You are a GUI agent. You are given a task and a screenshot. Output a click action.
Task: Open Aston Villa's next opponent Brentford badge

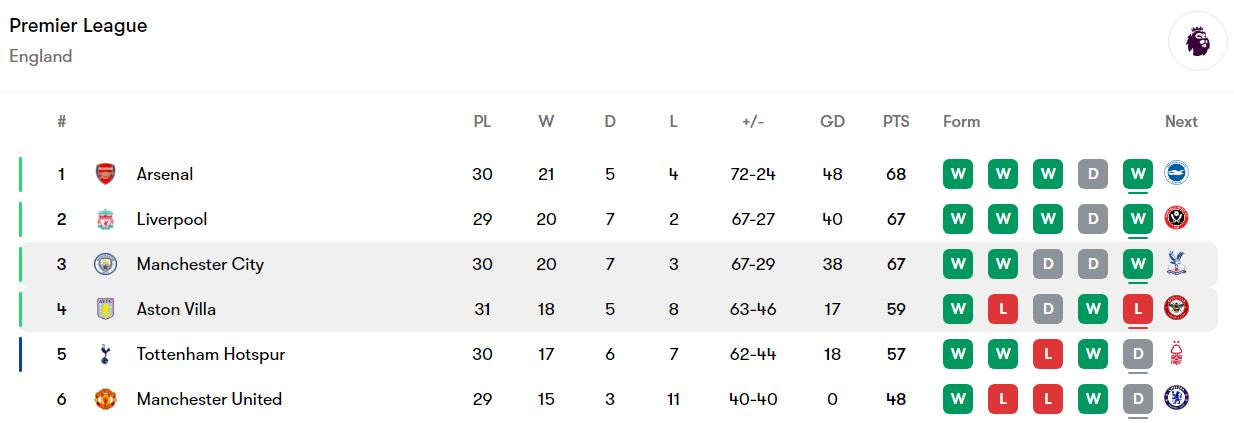coord(1177,309)
